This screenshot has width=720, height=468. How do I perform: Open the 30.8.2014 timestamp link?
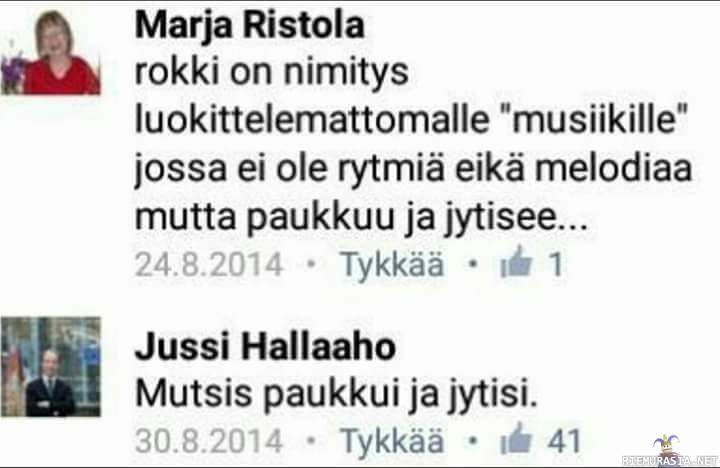click(x=208, y=440)
